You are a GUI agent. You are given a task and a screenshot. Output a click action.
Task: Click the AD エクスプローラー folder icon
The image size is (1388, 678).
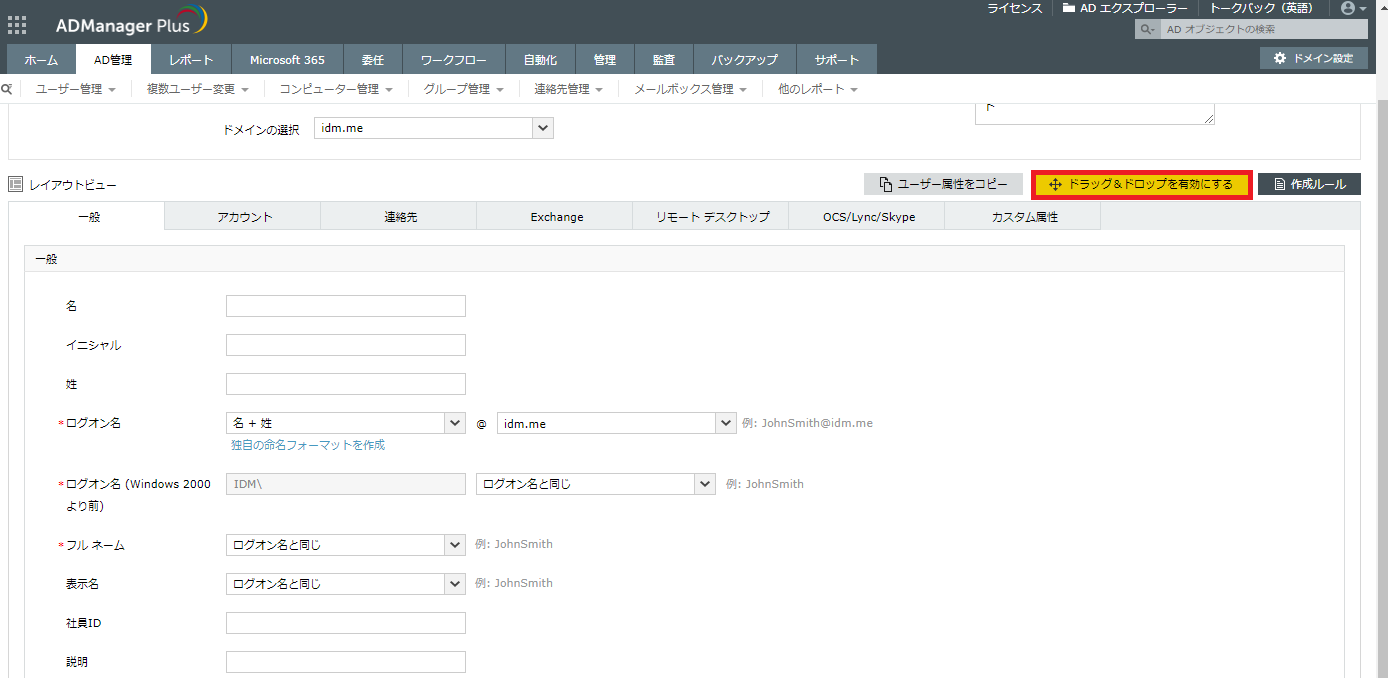click(x=1068, y=8)
